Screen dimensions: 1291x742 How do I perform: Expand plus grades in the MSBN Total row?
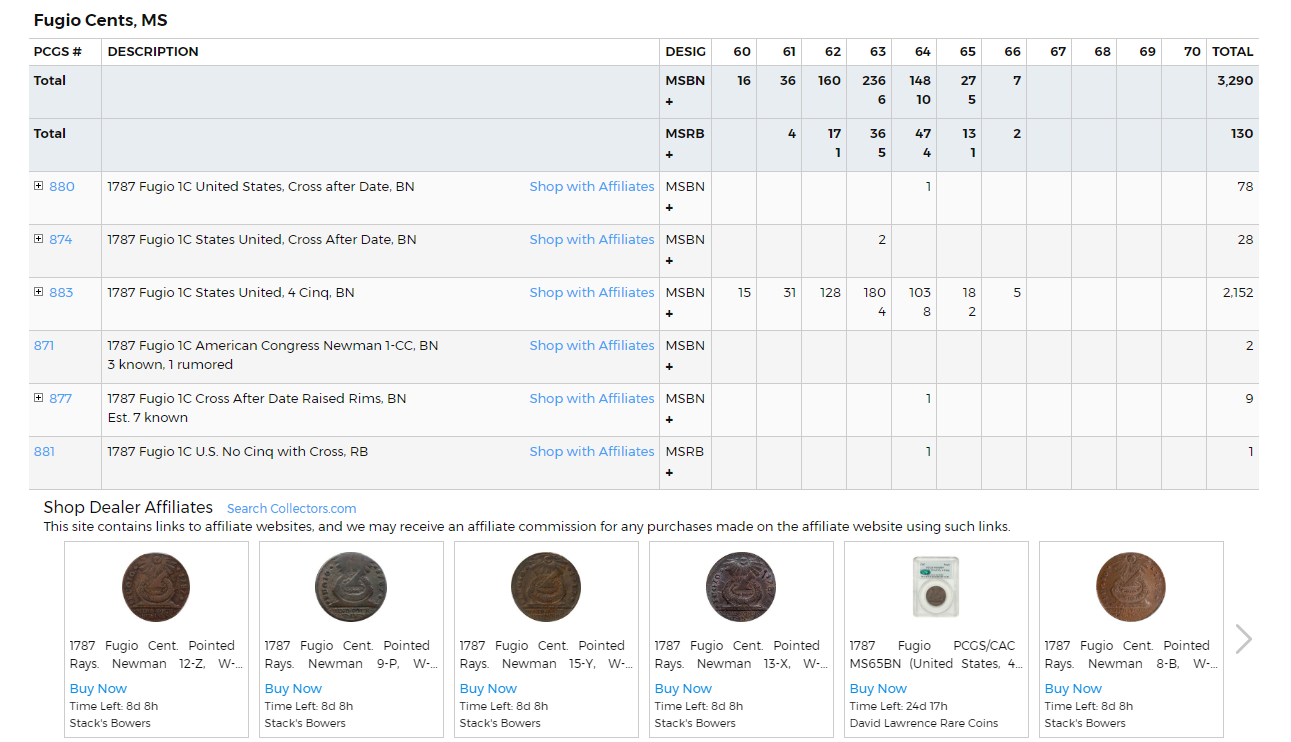click(x=669, y=102)
